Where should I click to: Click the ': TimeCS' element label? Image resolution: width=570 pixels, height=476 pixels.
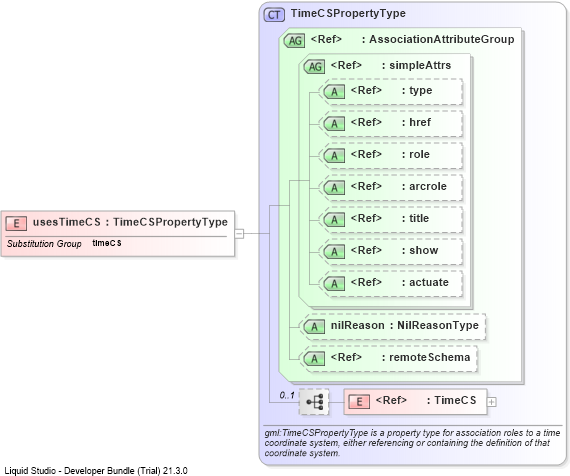tap(451, 400)
